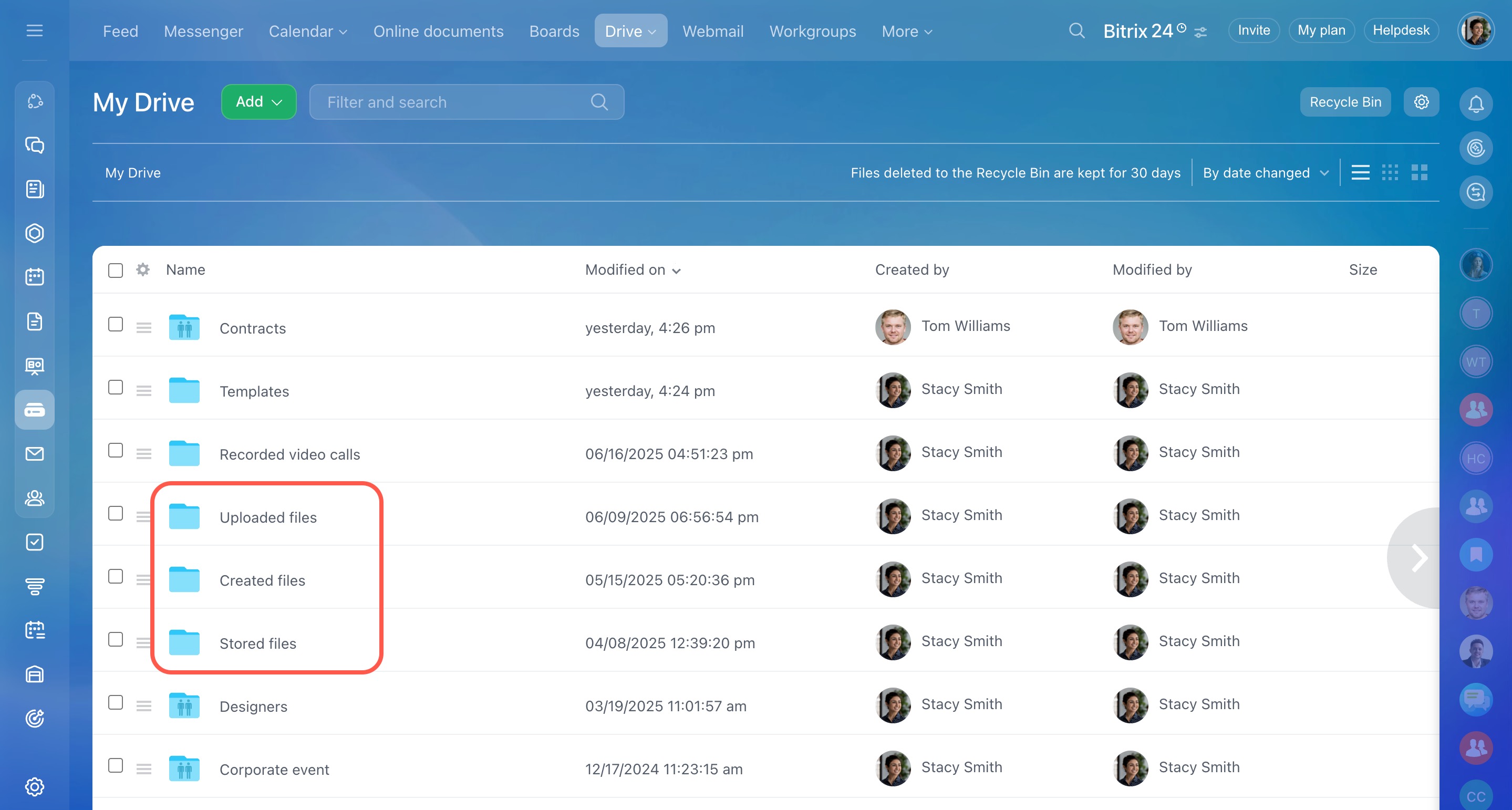Image resolution: width=1512 pixels, height=810 pixels.
Task: Expand the Add button dropdown
Action: point(259,102)
